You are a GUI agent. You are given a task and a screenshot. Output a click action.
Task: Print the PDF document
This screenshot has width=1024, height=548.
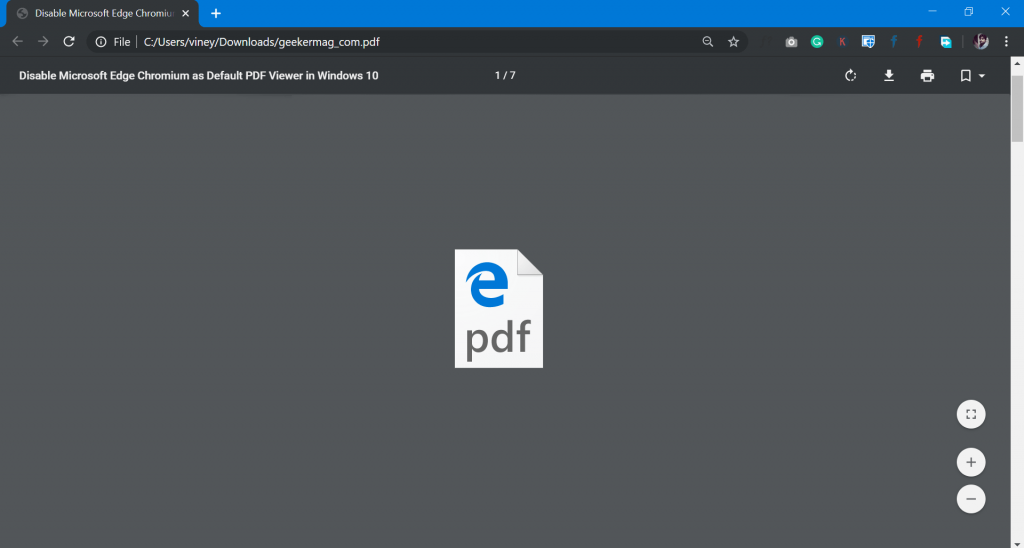(927, 76)
